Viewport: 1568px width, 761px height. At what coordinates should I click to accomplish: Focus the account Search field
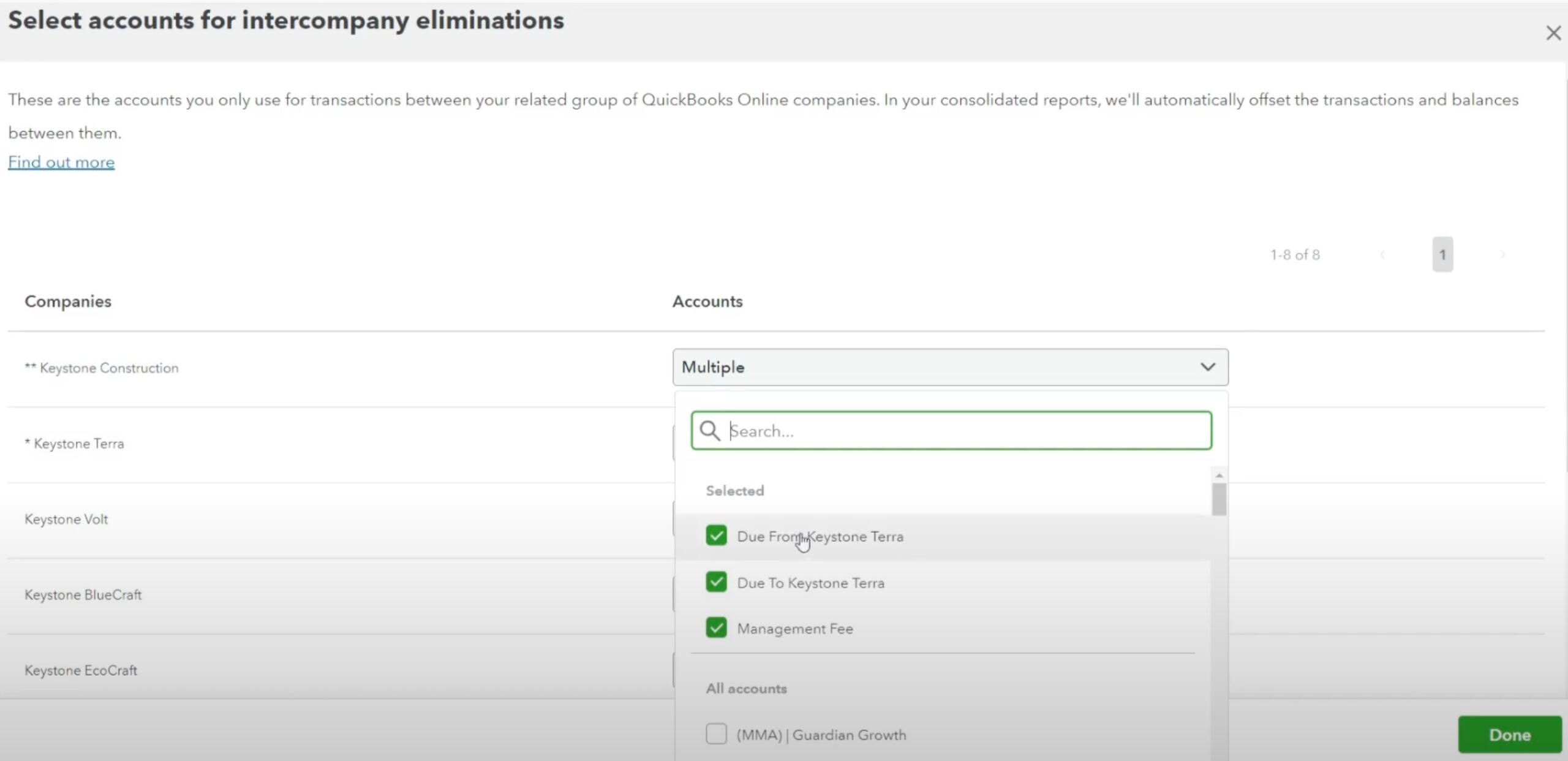point(968,431)
